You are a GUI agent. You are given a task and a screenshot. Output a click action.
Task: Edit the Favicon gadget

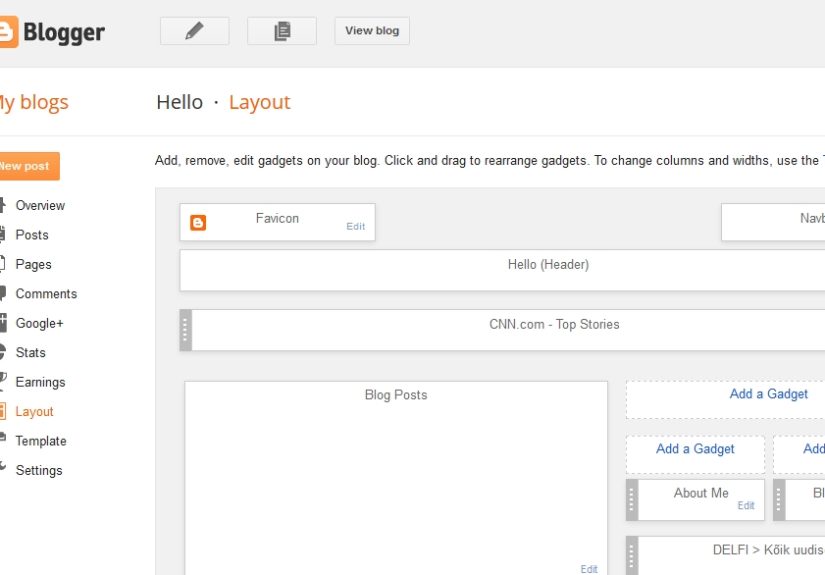(x=355, y=226)
